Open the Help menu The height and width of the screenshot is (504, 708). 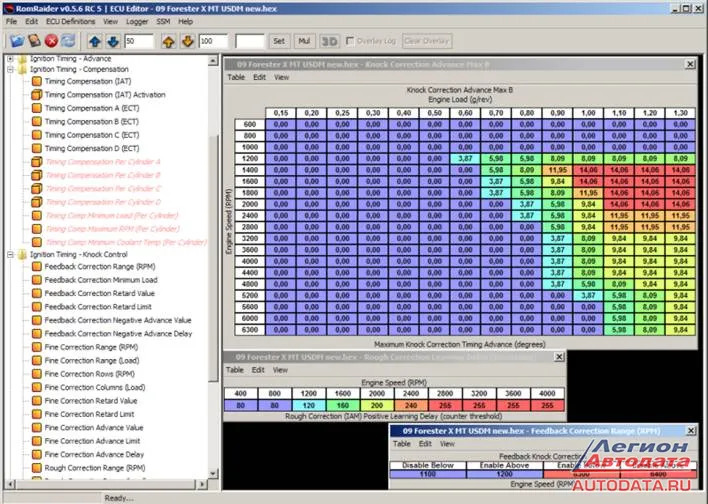coord(185,21)
